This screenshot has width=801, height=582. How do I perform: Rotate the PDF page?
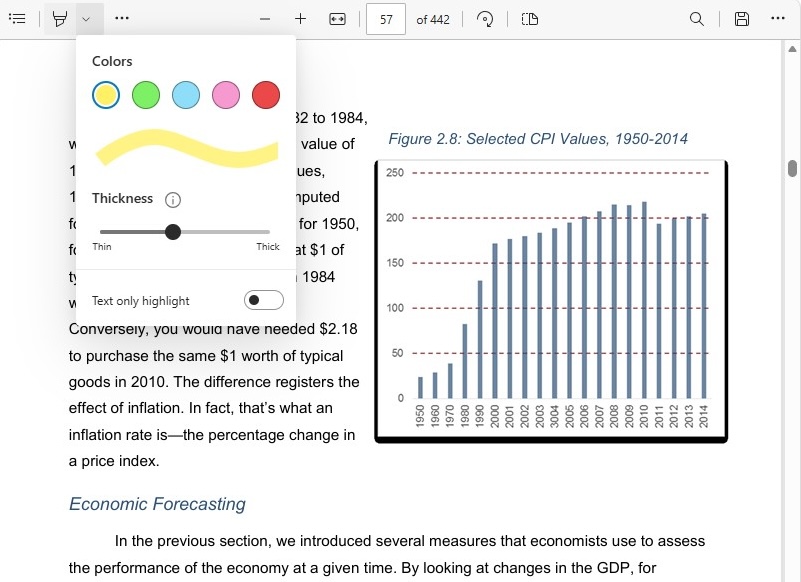(x=485, y=19)
